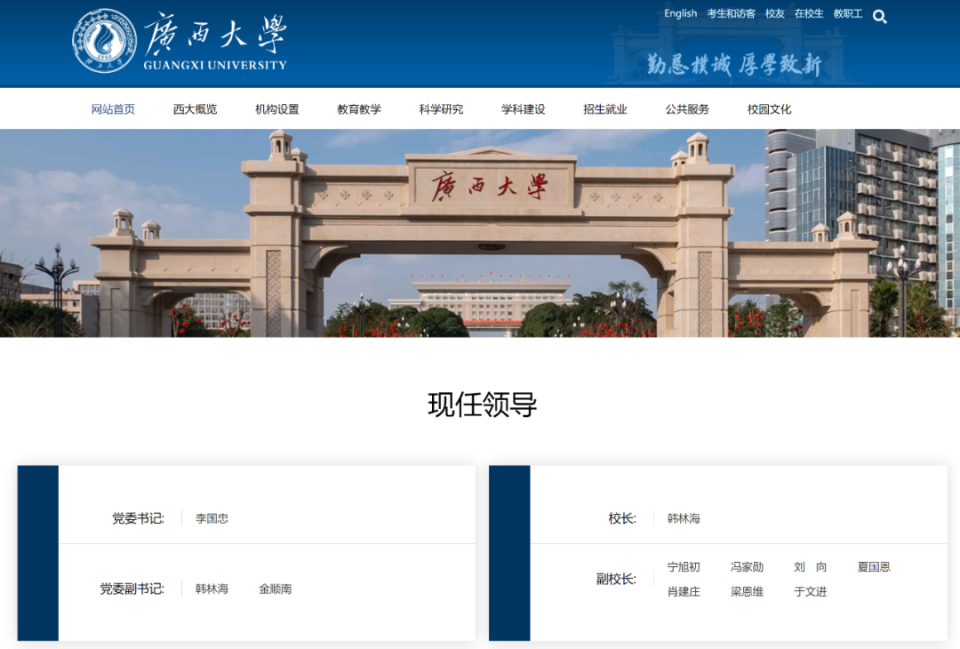
Task: Open 公共服务 navigation menu
Action: [x=687, y=109]
